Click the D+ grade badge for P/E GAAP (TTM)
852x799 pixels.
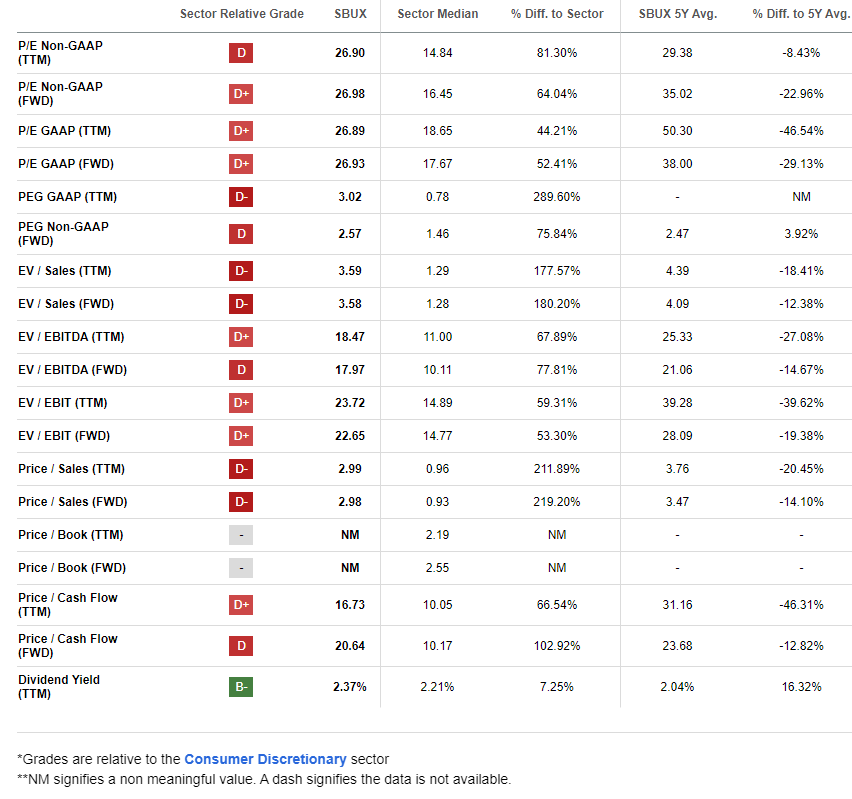coord(241,131)
